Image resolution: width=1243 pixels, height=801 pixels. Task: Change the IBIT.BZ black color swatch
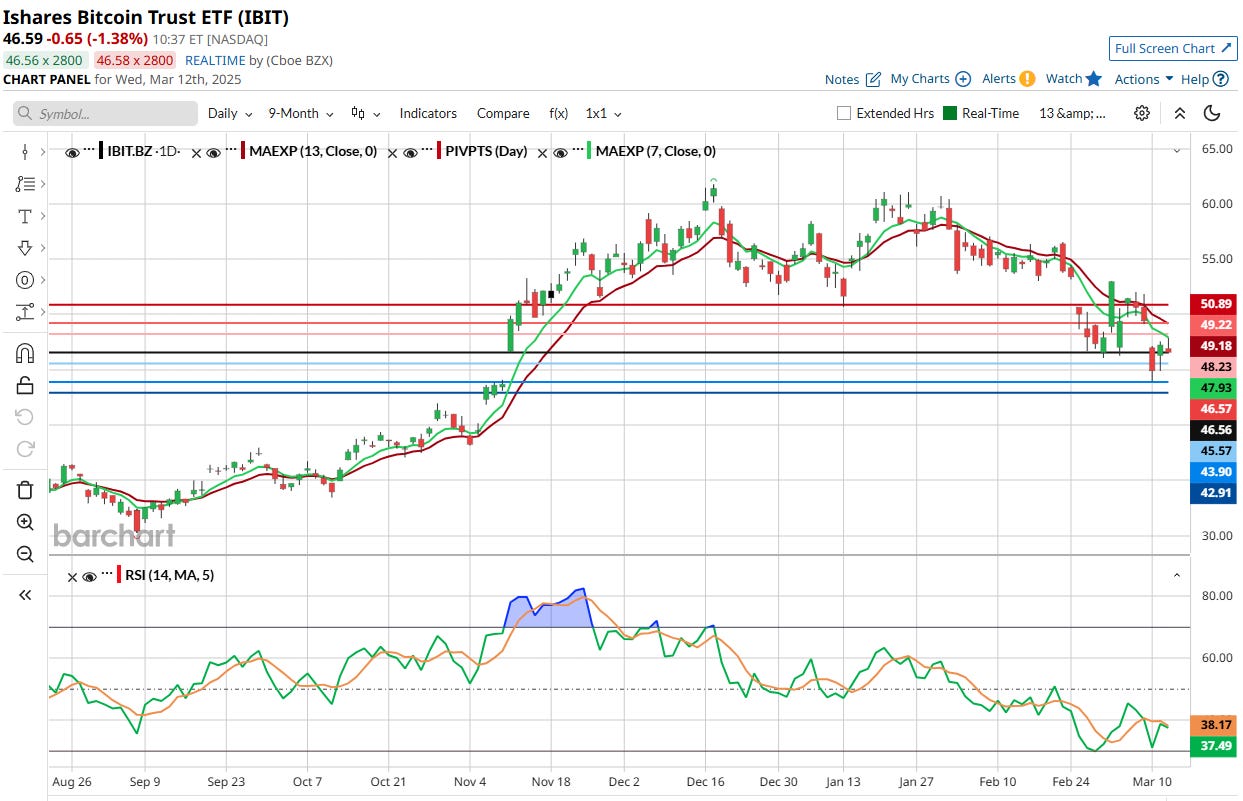pos(102,152)
